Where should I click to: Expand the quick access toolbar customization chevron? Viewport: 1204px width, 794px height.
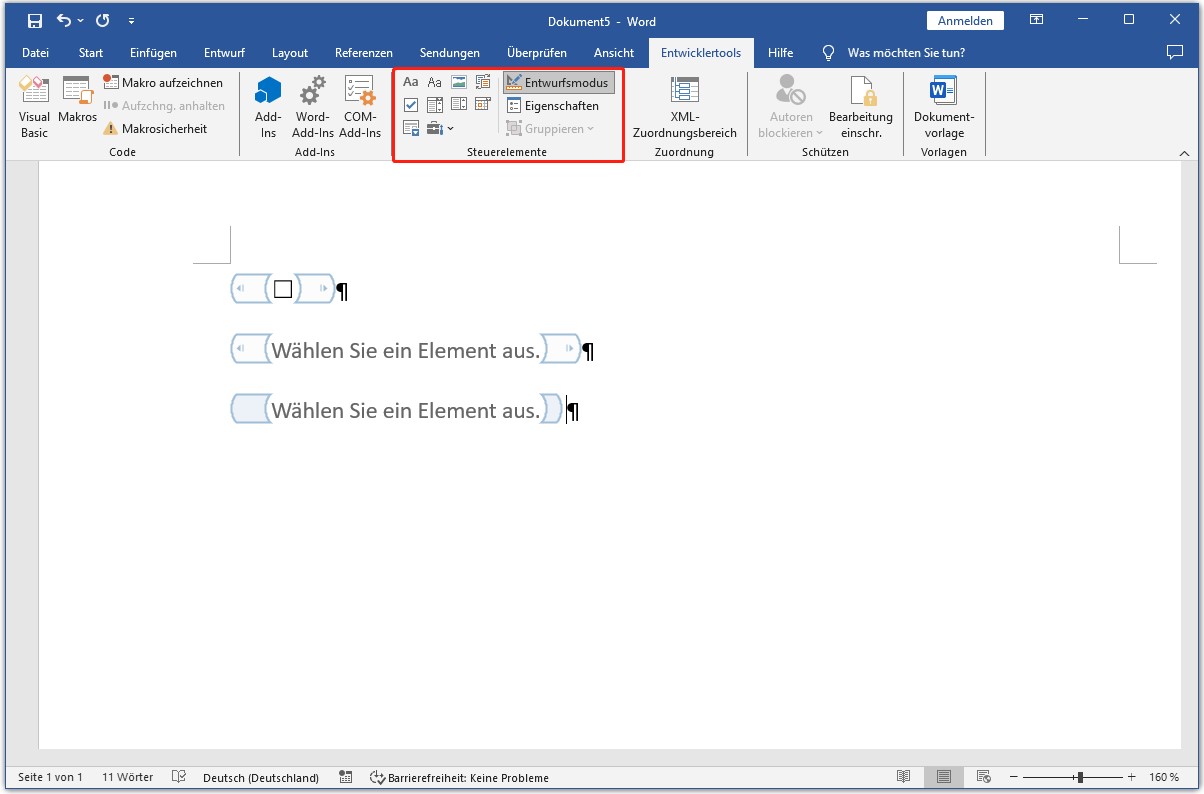132,20
